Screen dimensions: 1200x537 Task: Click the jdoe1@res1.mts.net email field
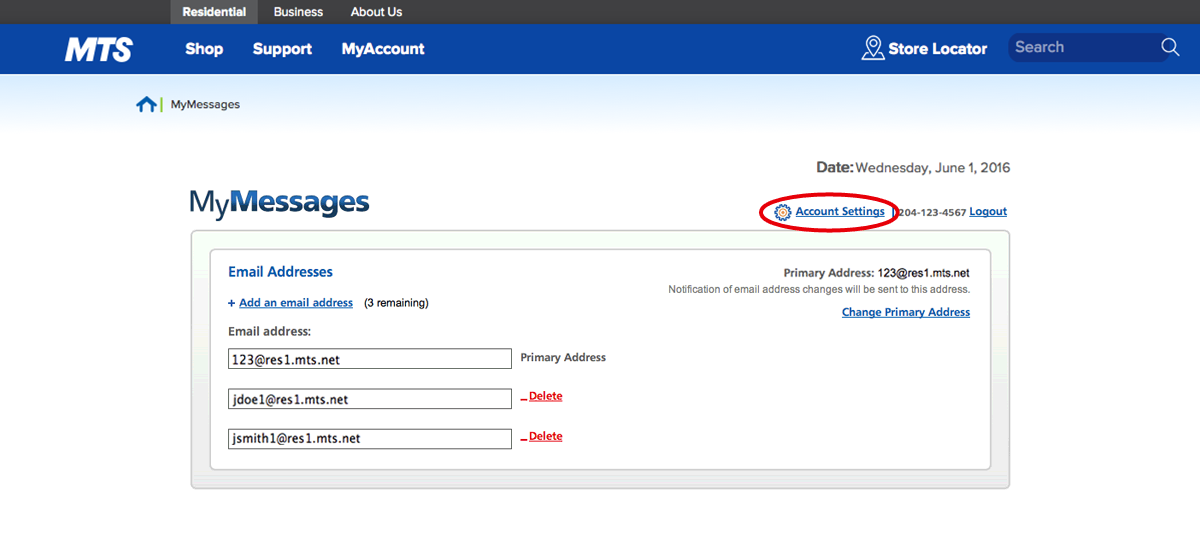370,399
